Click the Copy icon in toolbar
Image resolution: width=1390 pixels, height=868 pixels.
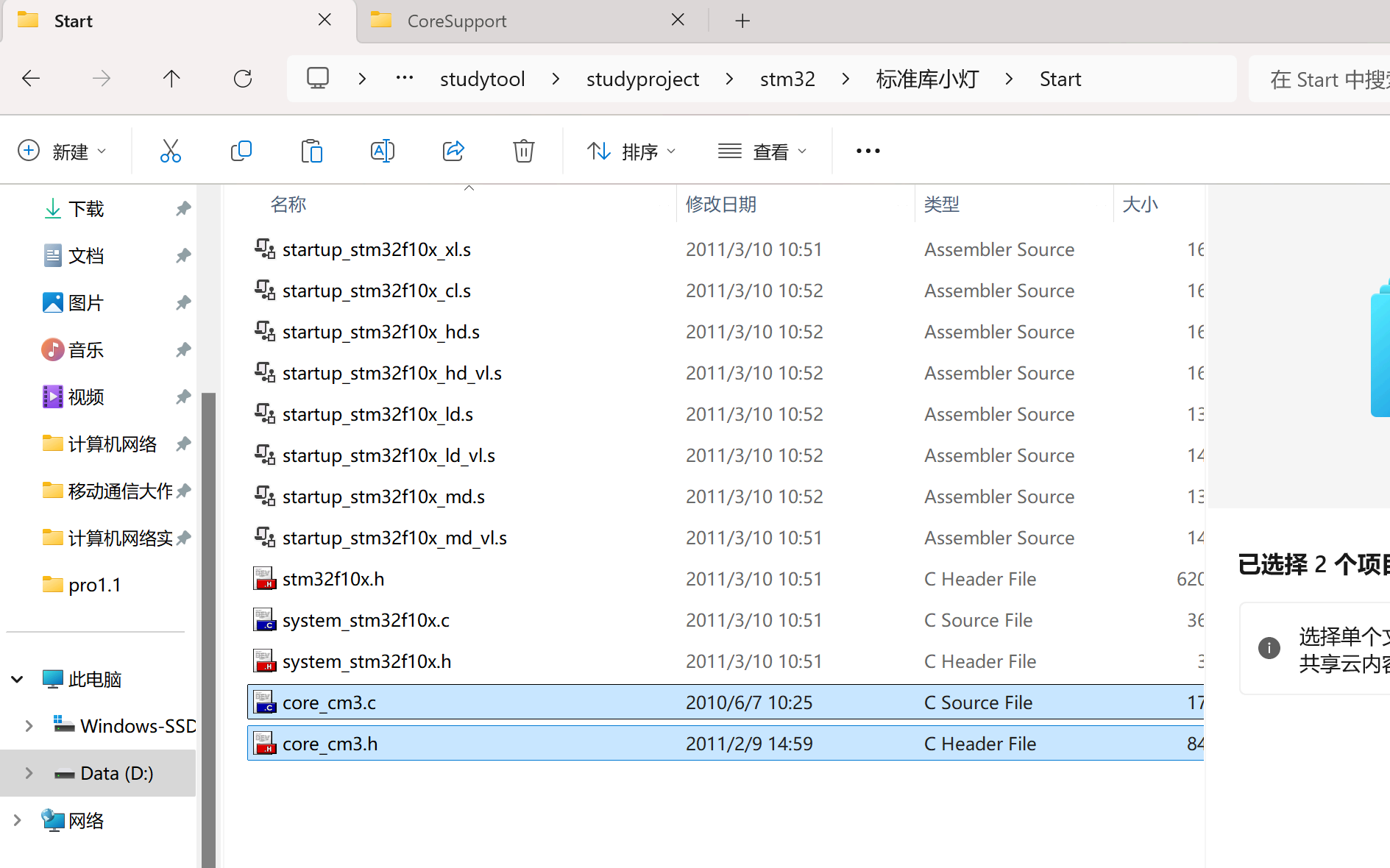coord(241,151)
